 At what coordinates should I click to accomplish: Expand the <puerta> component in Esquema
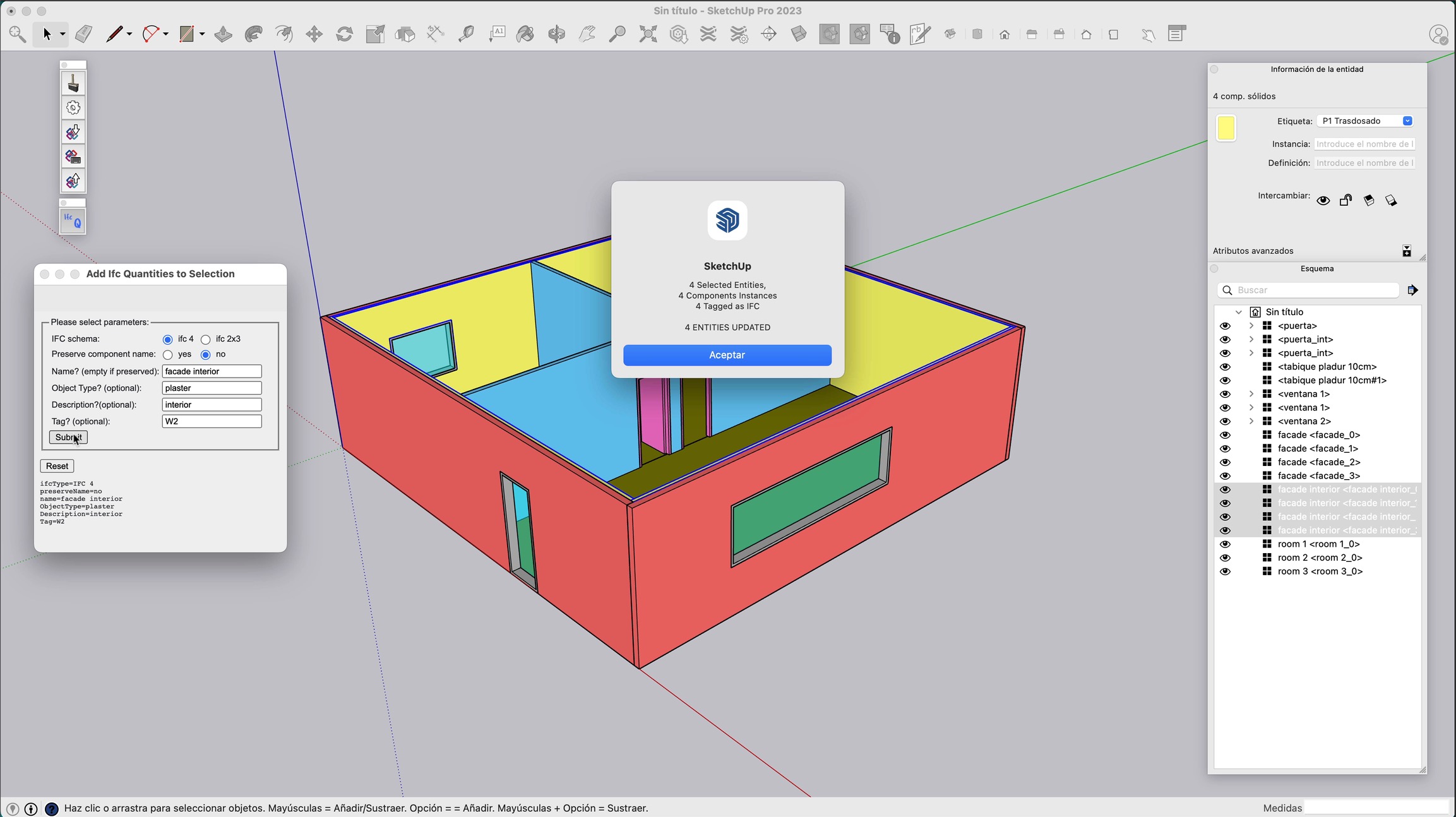pos(1251,326)
